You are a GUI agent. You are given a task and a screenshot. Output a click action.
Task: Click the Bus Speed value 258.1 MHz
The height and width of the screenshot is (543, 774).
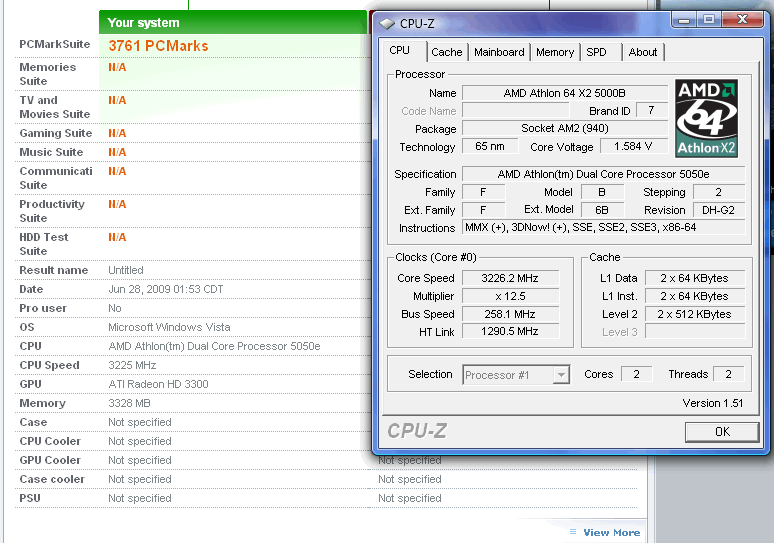[510, 314]
